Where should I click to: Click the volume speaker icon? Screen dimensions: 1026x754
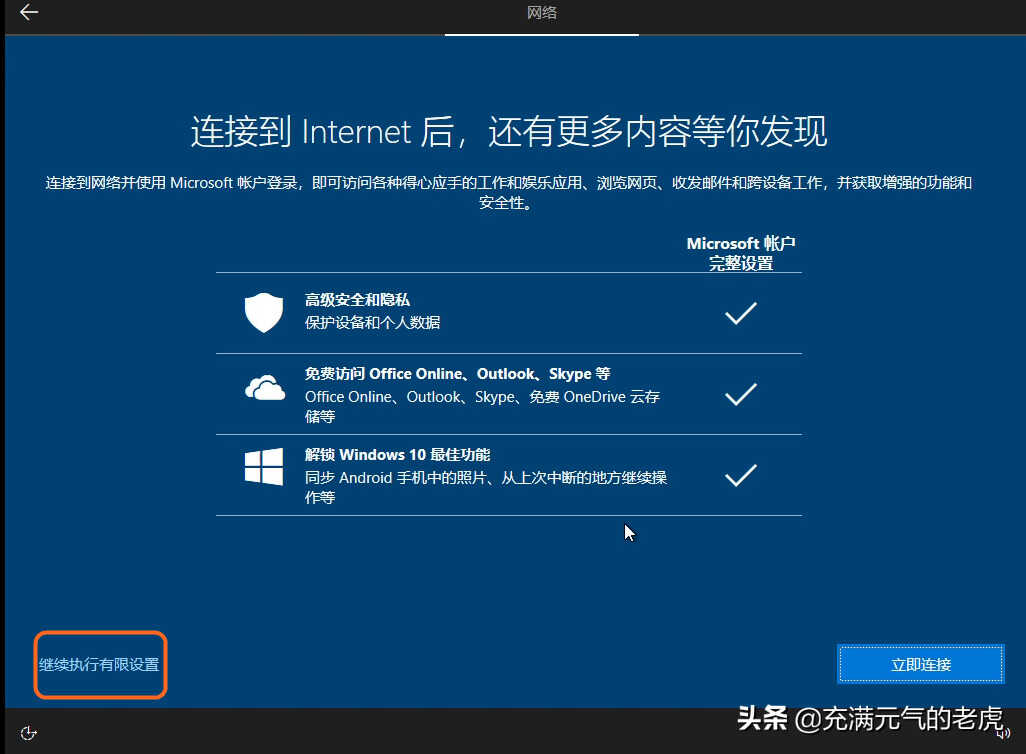coord(1003,734)
